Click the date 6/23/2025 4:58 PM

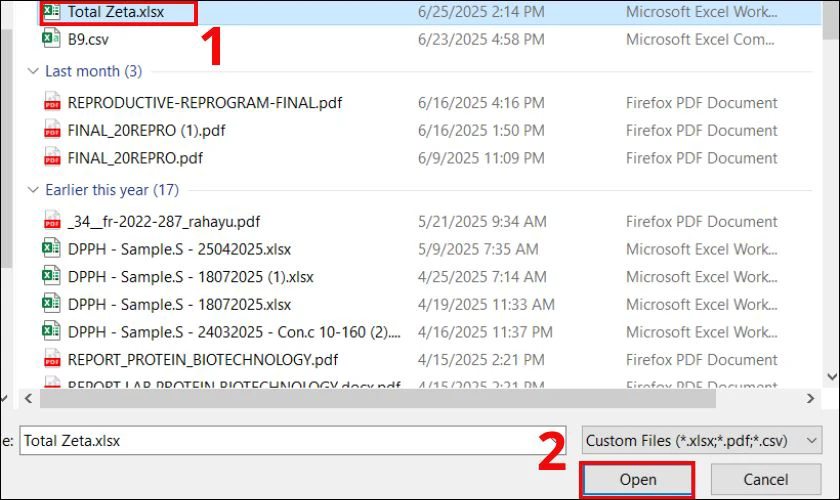pos(481,40)
